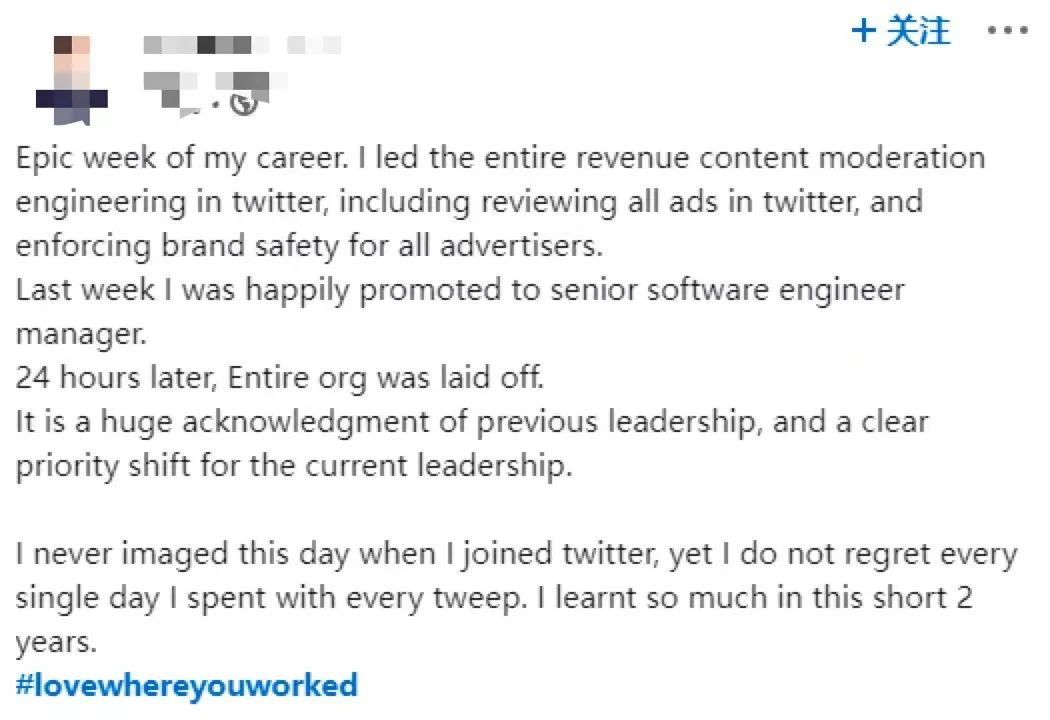Click the line starting "engineering in twitter"
Viewport: 1050px width, 720px height.
pyautogui.click(x=469, y=202)
